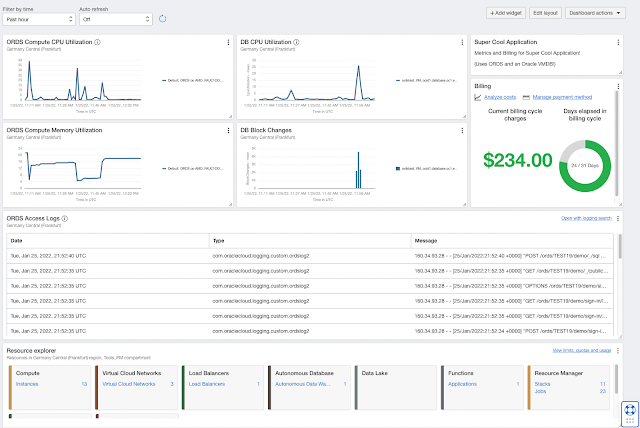
Task: Select log row dated 21:52:40 UTC
Action: pyautogui.click(x=310, y=256)
